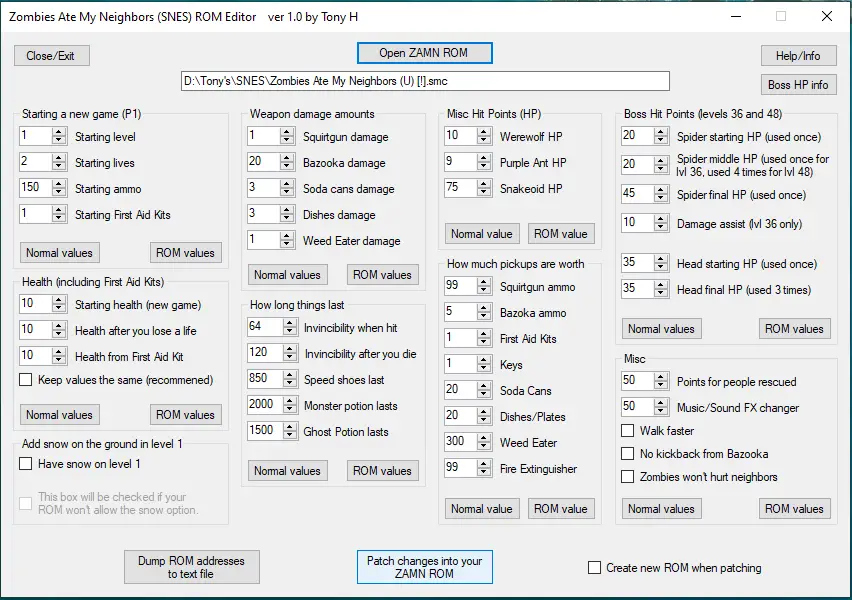Click the Starting lives spinner arrows
The image size is (852, 600).
pos(59,162)
